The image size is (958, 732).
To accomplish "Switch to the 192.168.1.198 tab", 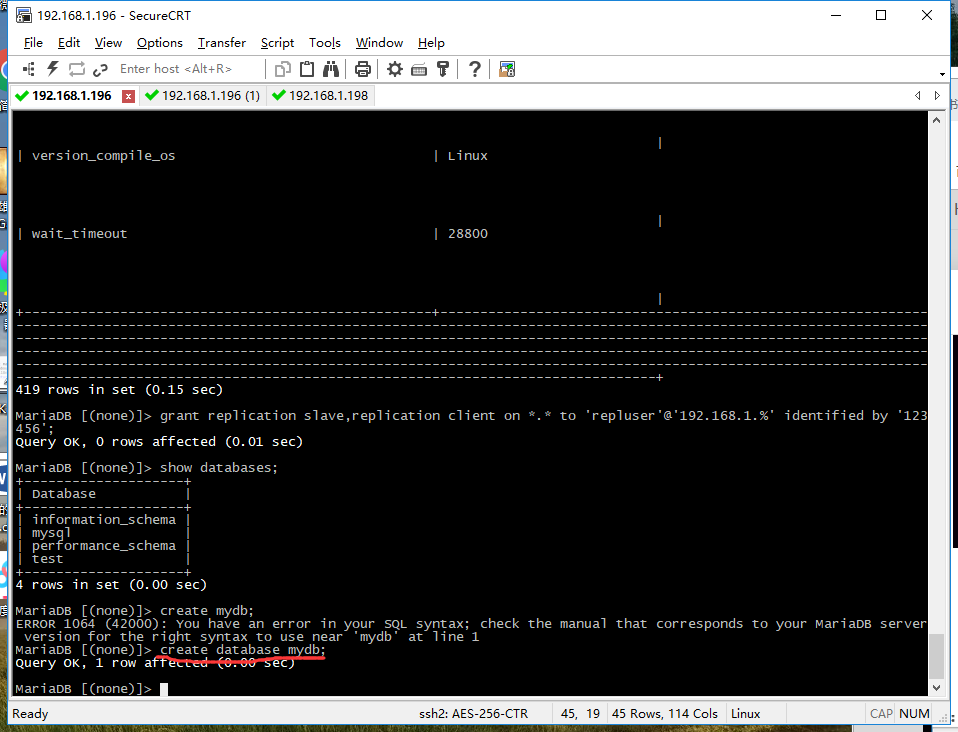I will coord(320,96).
